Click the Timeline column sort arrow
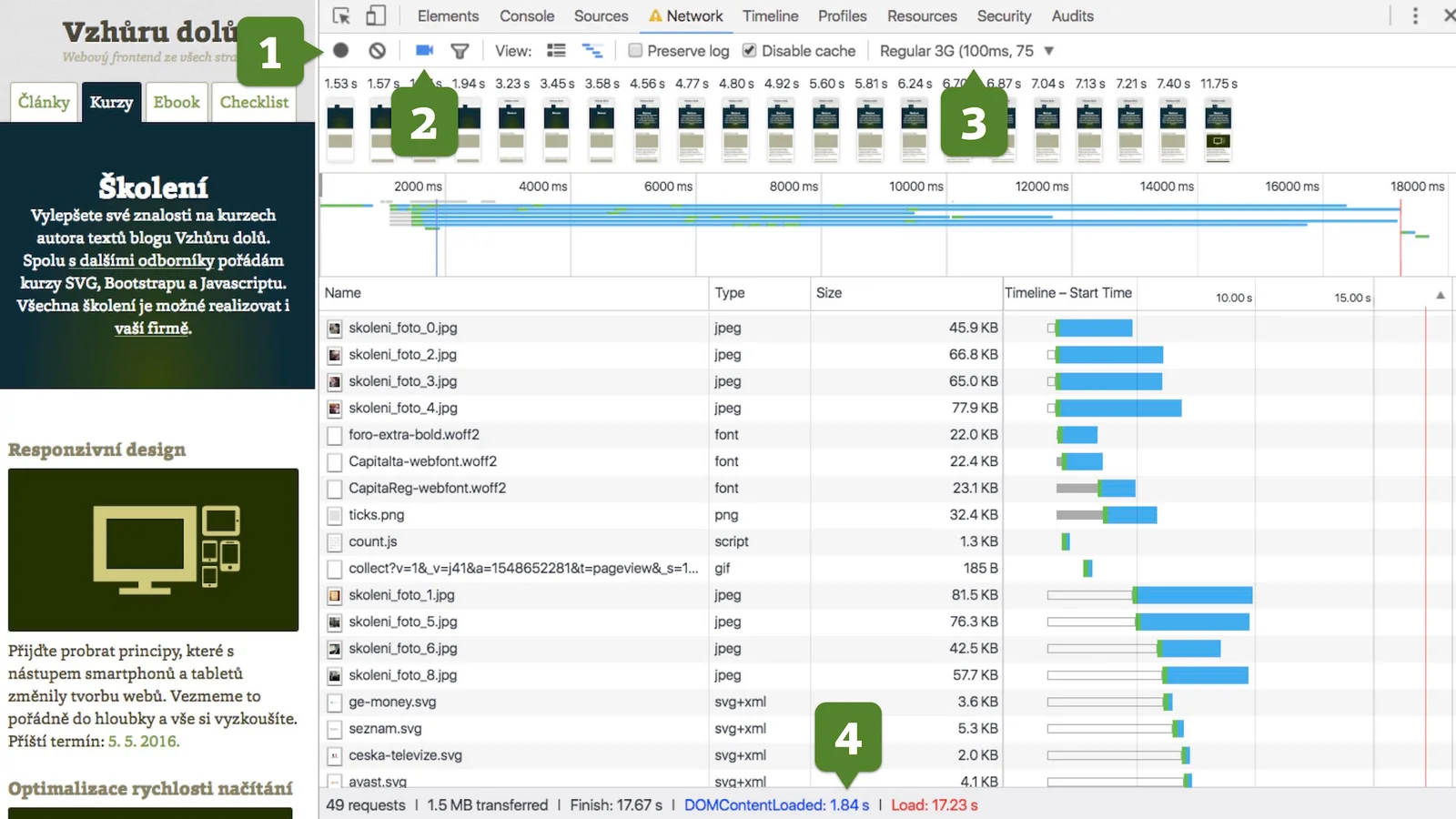This screenshot has height=819, width=1456. pyautogui.click(x=1441, y=295)
